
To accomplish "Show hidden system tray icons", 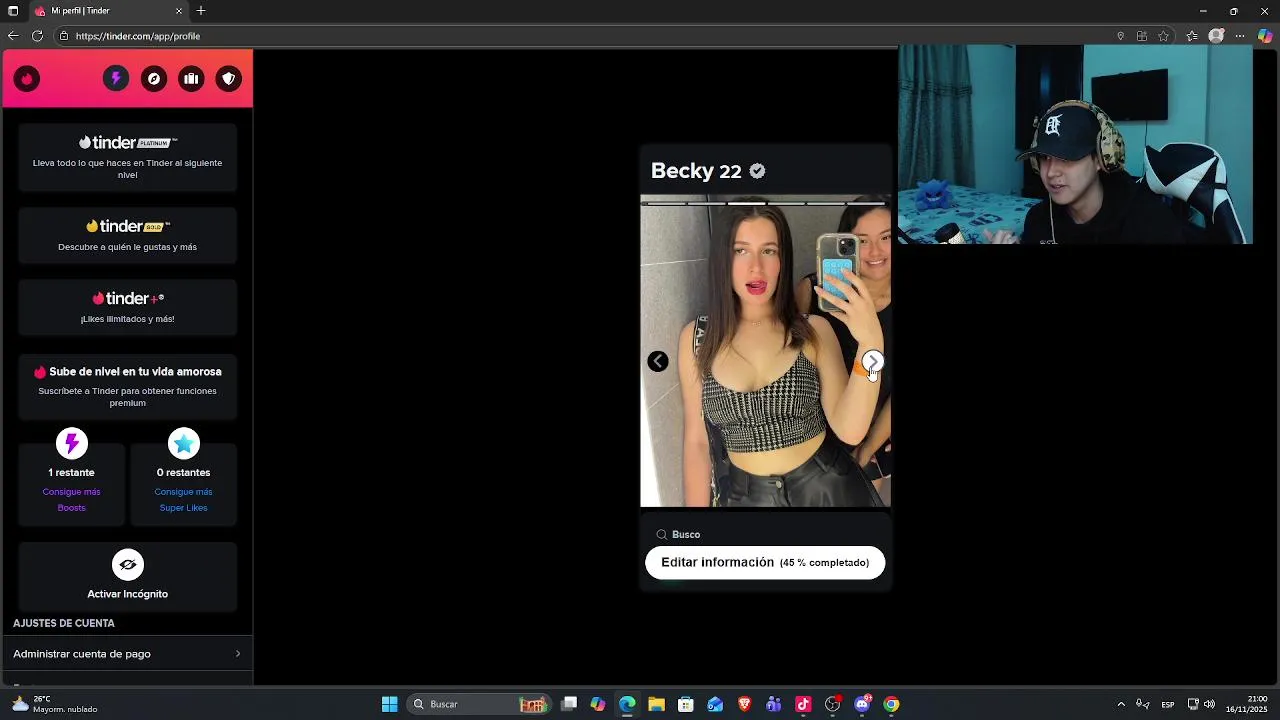I will click(1121, 704).
